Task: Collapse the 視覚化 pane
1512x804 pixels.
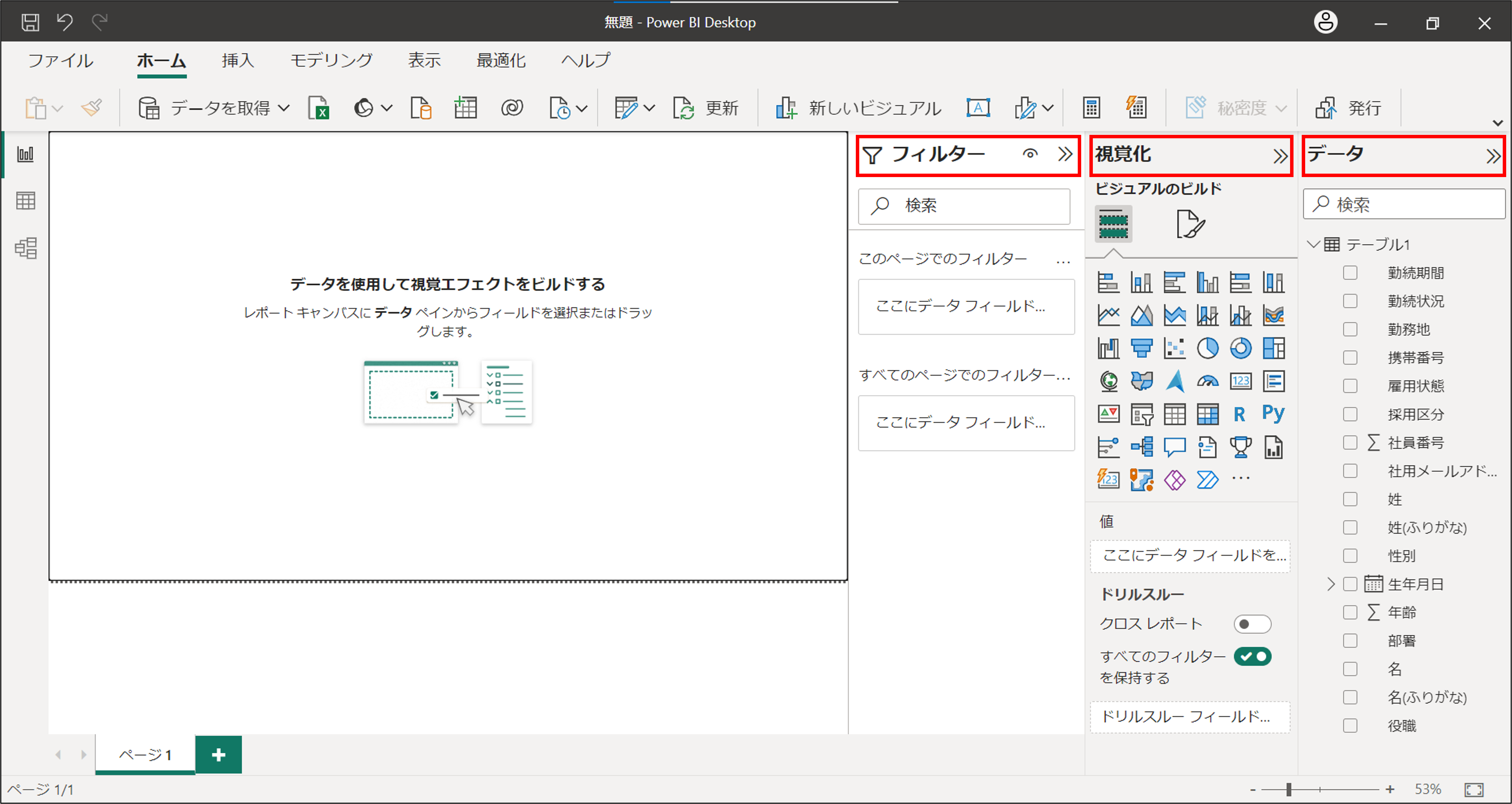Action: (1280, 156)
